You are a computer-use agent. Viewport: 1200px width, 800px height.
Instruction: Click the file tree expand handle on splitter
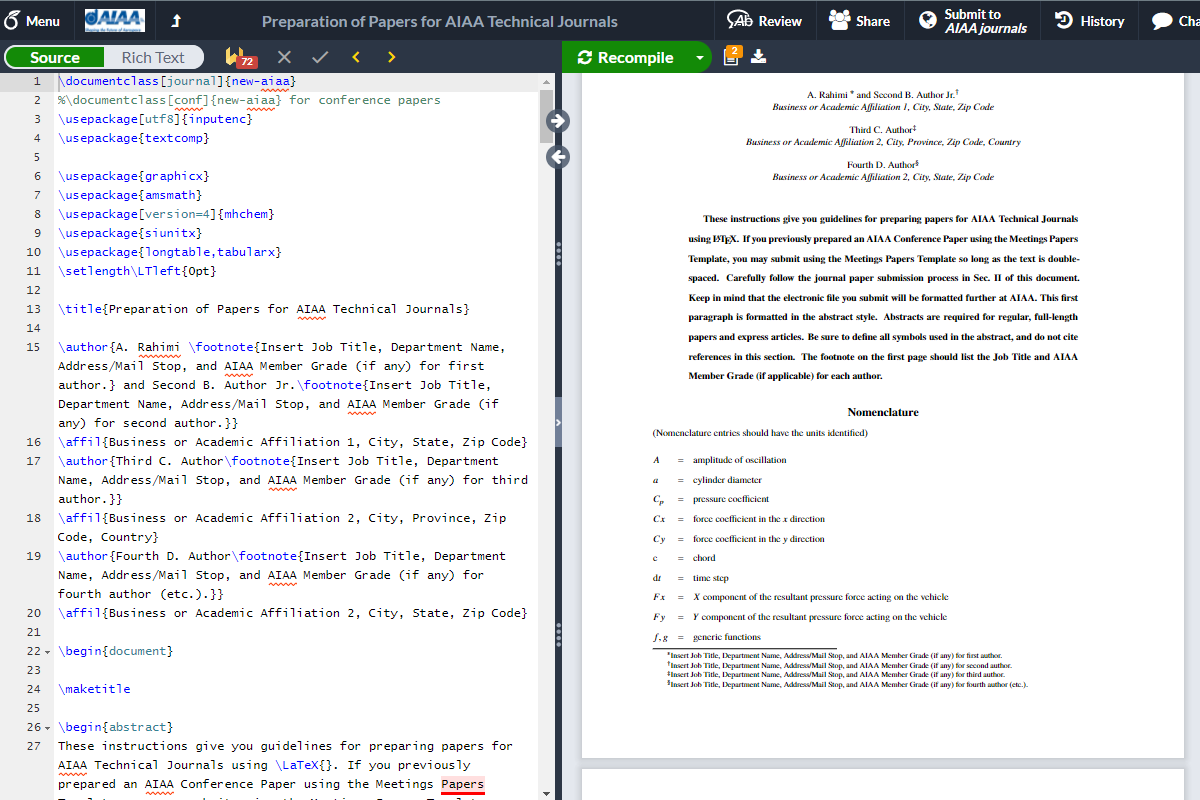(x=558, y=423)
